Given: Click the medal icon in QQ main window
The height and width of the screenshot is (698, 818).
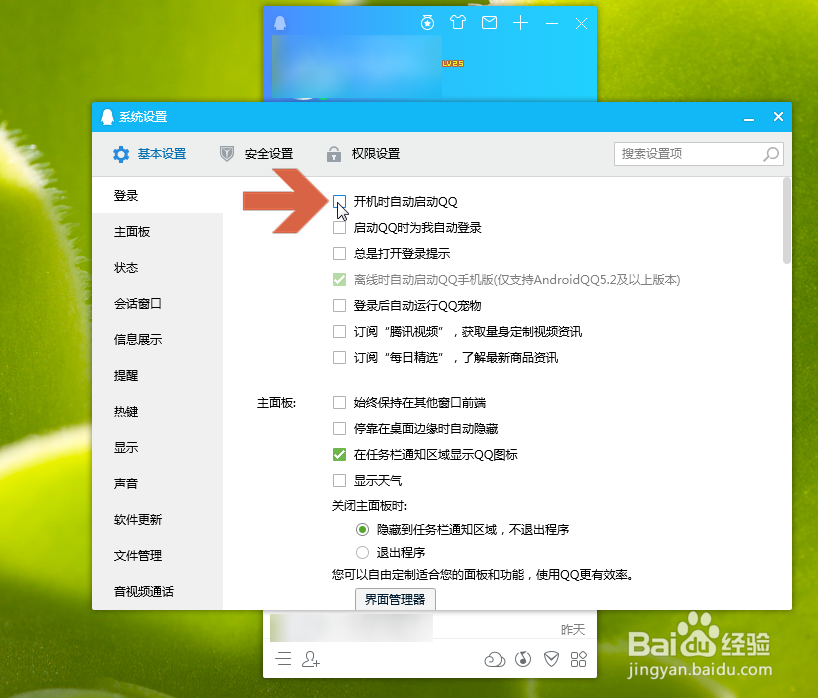Looking at the screenshot, I should tap(427, 22).
